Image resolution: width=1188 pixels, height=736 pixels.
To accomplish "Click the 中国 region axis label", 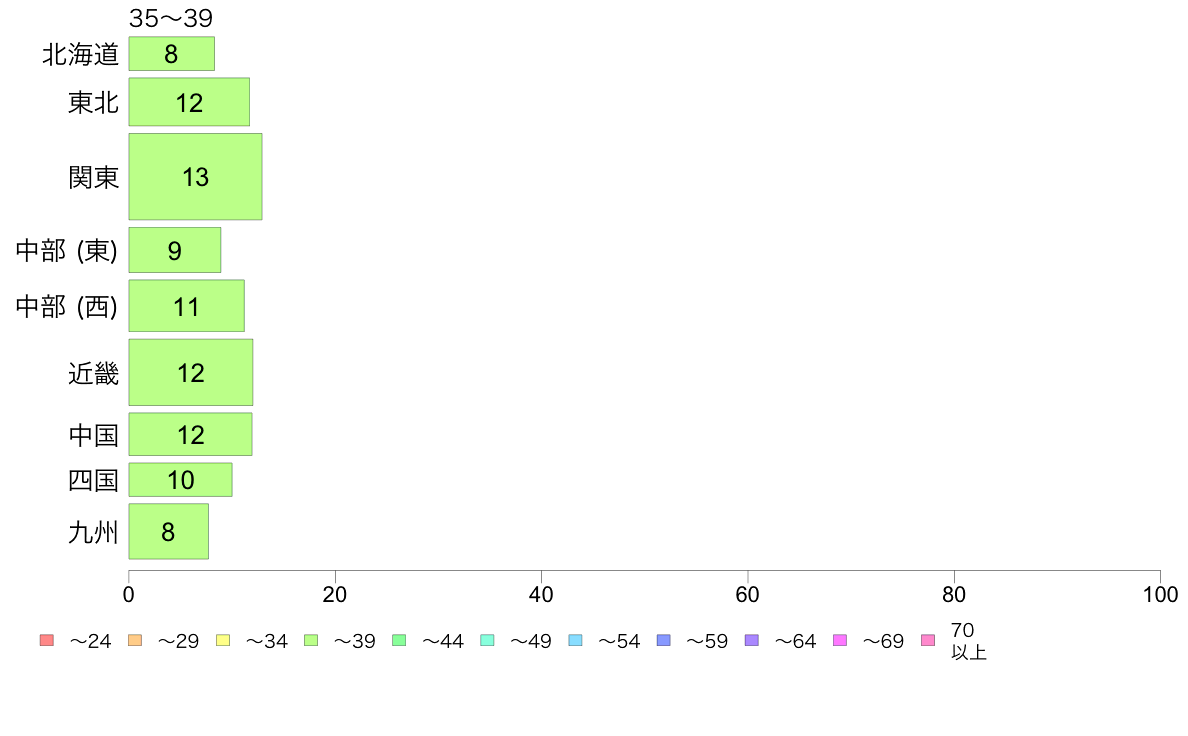I will (94, 435).
